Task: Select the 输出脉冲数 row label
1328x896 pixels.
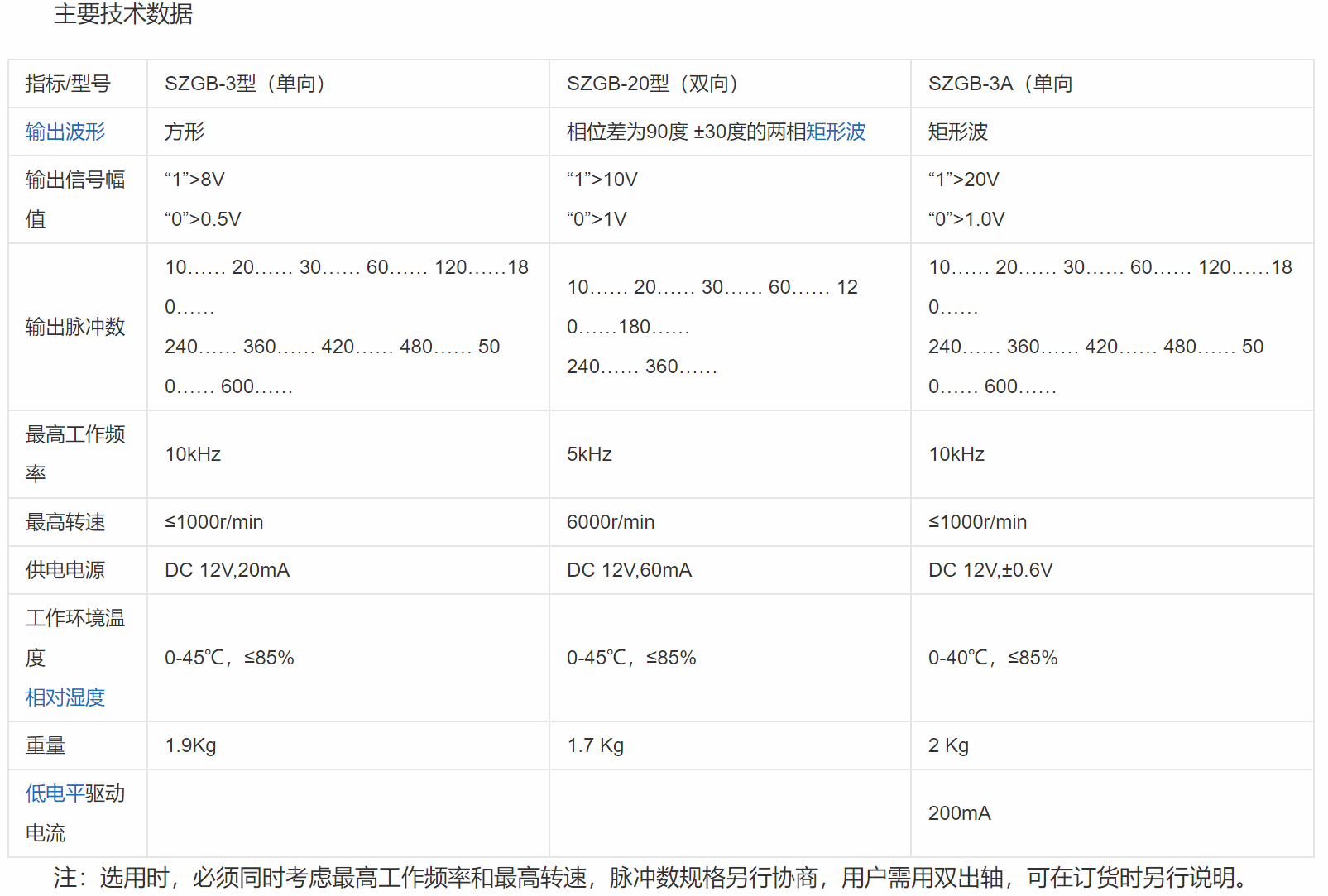Action: click(76, 327)
